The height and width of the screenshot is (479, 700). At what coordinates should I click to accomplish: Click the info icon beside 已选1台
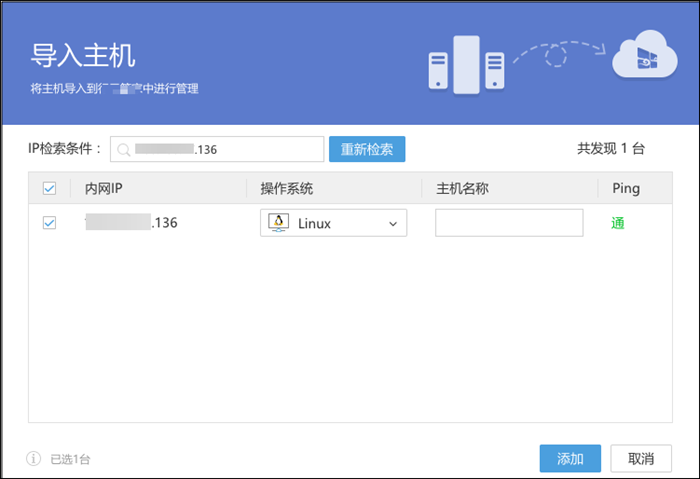34,459
